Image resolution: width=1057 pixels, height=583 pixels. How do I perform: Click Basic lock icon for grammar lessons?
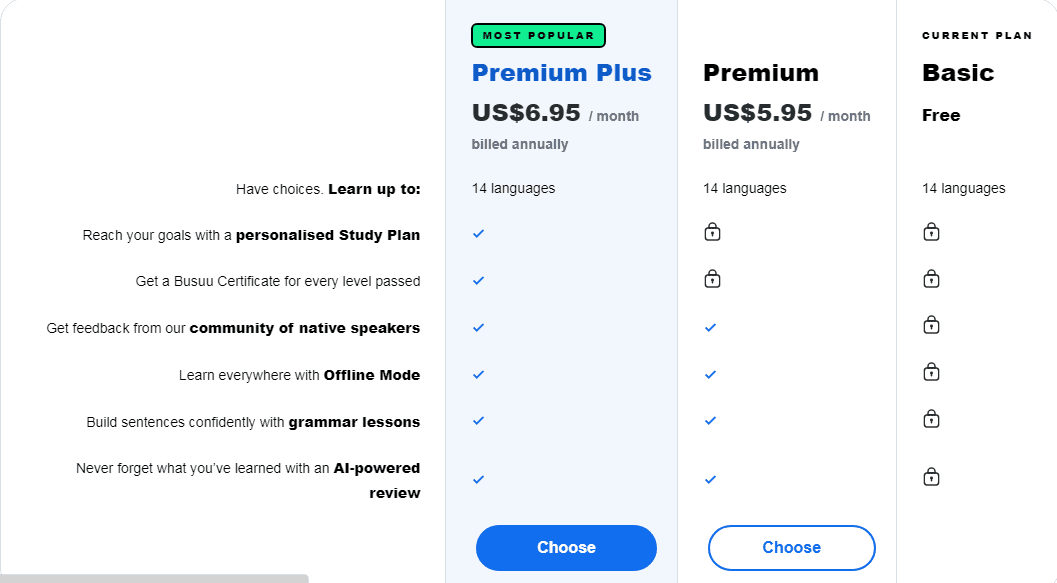point(931,418)
